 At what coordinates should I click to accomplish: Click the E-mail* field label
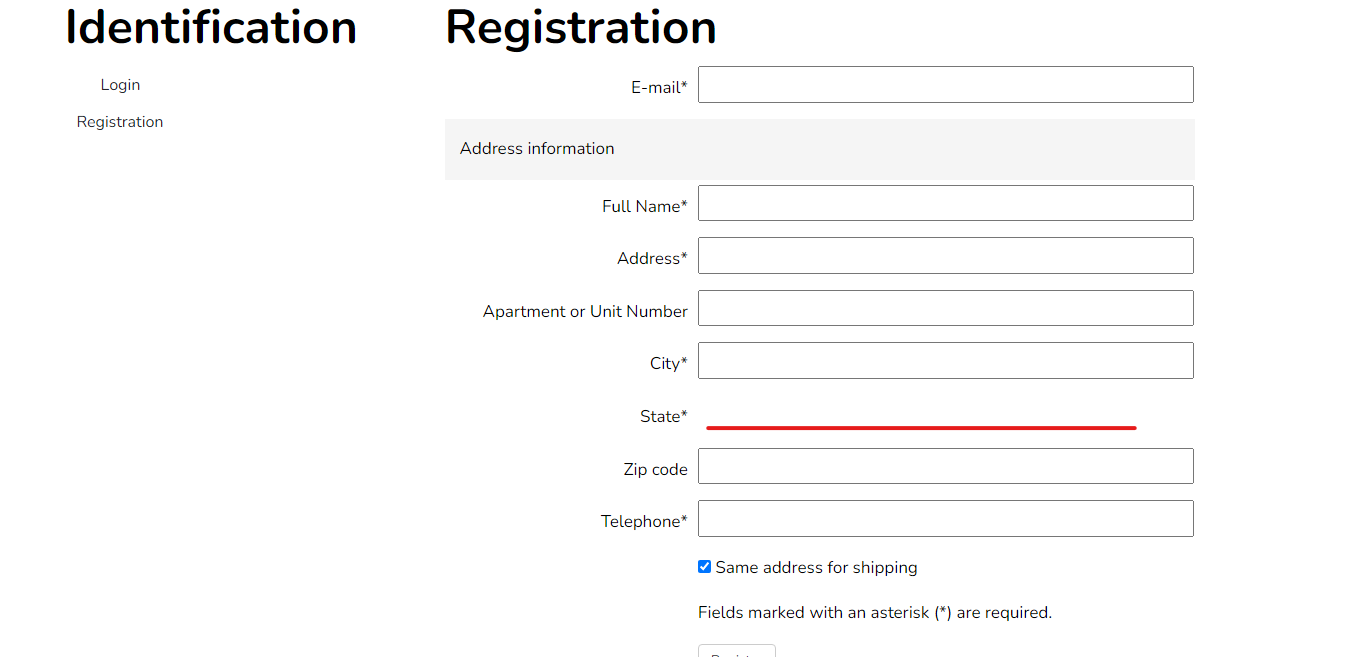click(x=659, y=88)
